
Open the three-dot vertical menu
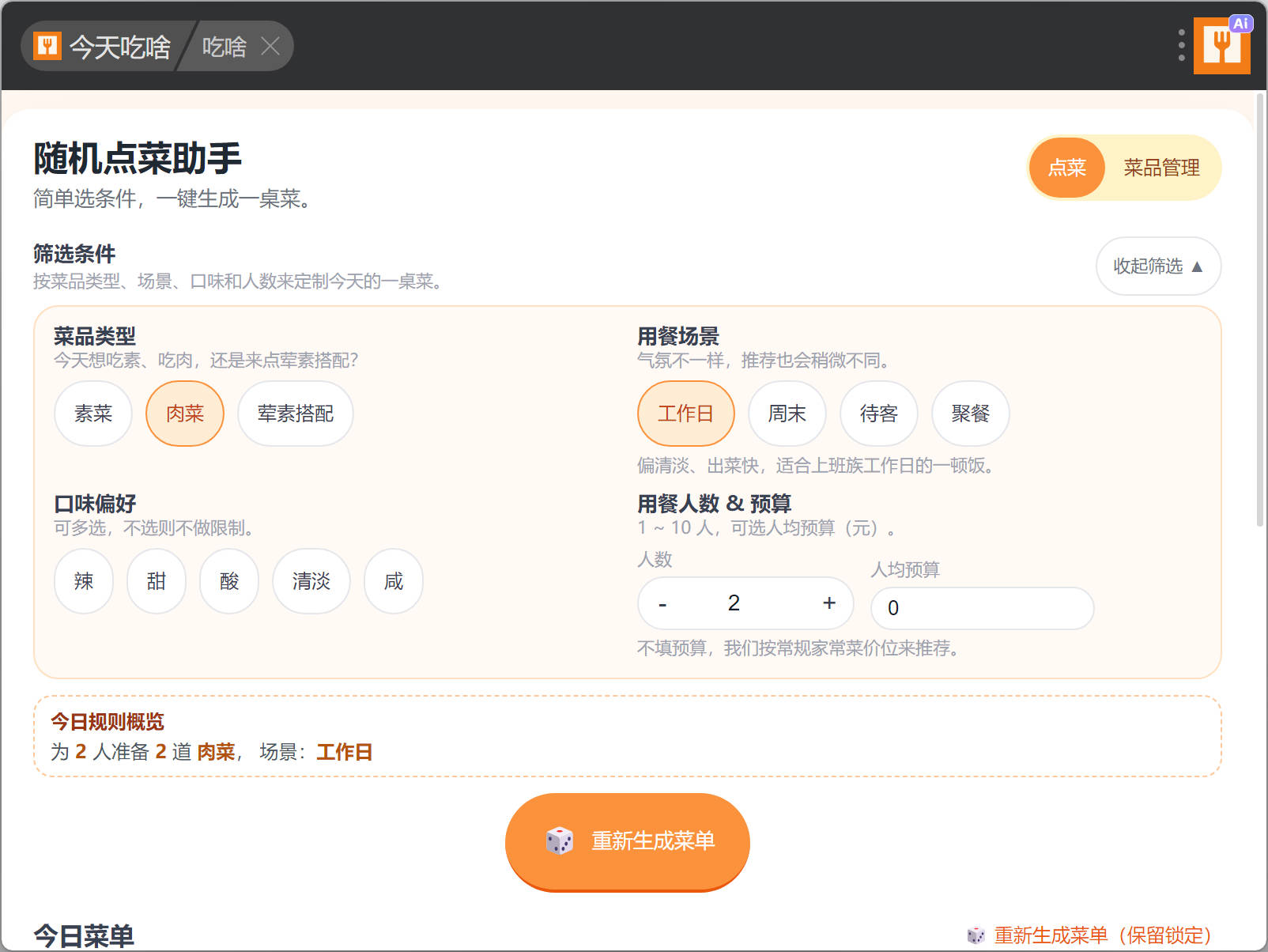coord(1181,46)
